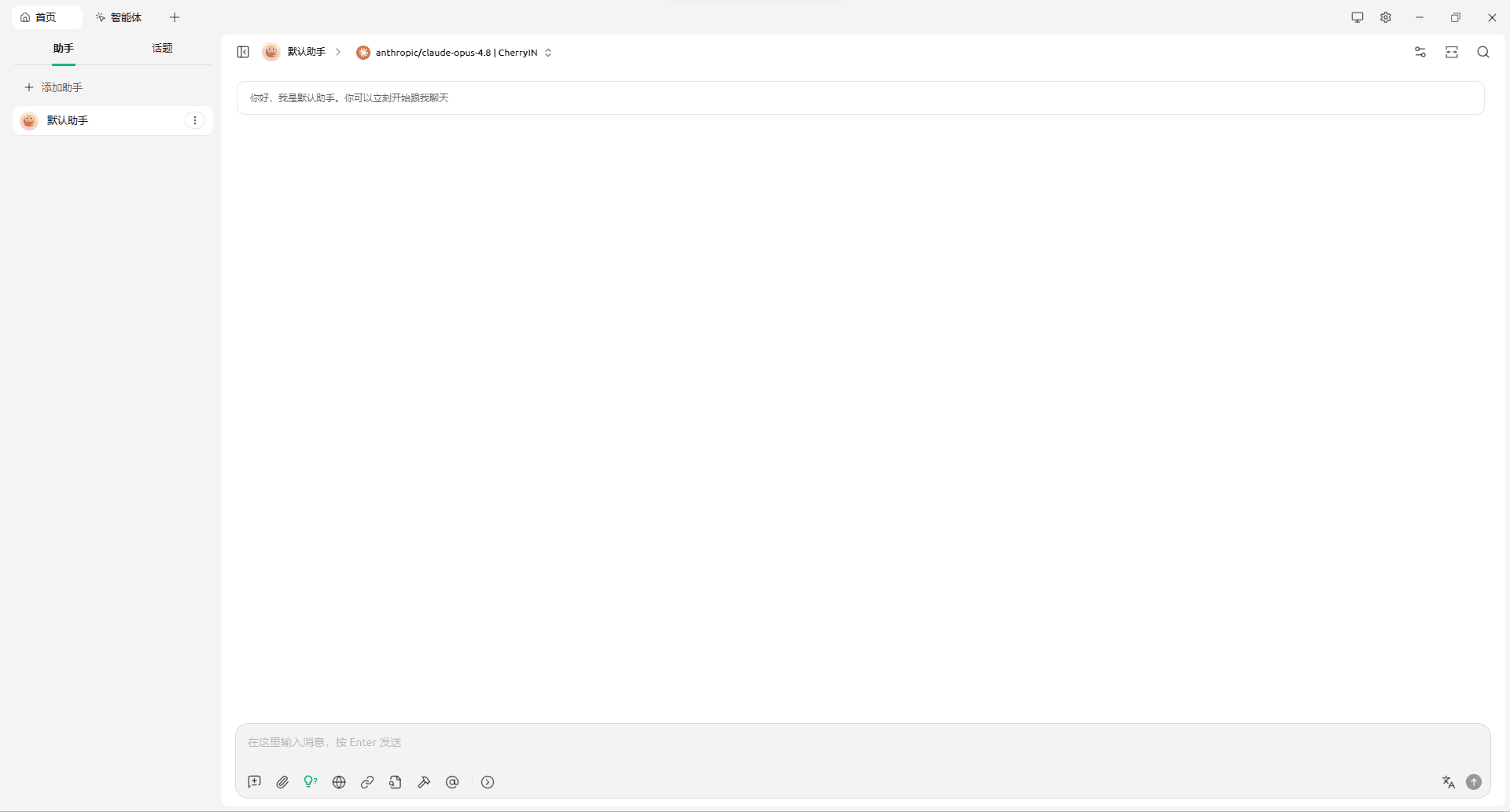Restore the window size with the restore button
The height and width of the screenshot is (812, 1510).
pyautogui.click(x=1456, y=17)
